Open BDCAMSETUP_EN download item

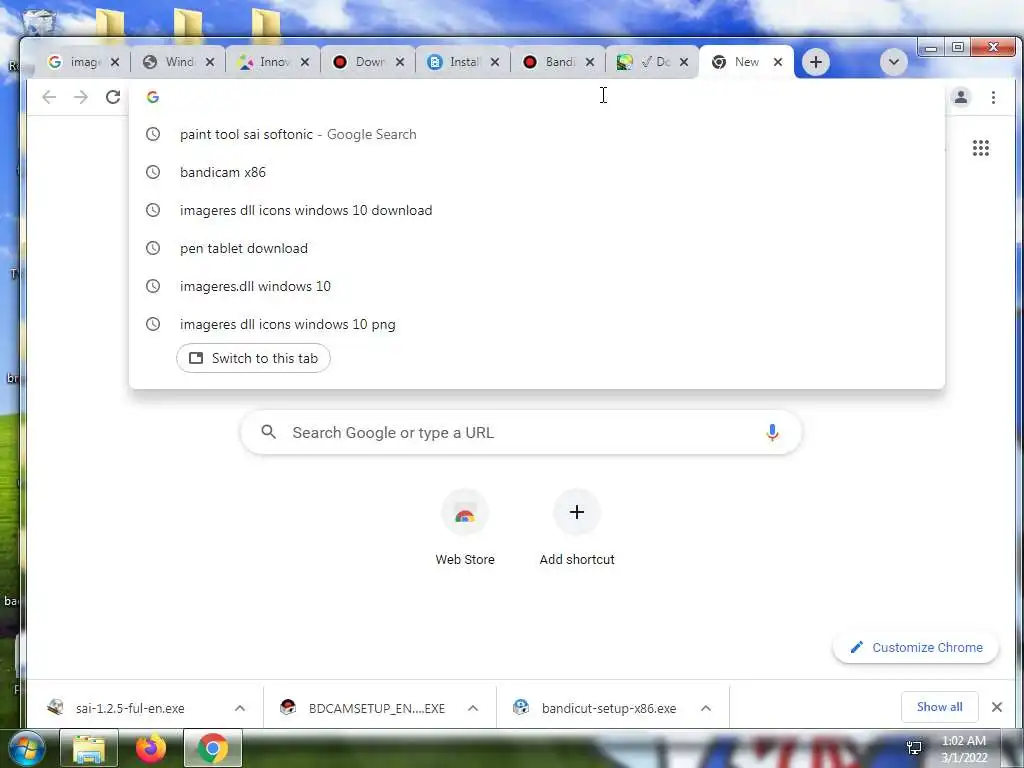click(x=377, y=708)
